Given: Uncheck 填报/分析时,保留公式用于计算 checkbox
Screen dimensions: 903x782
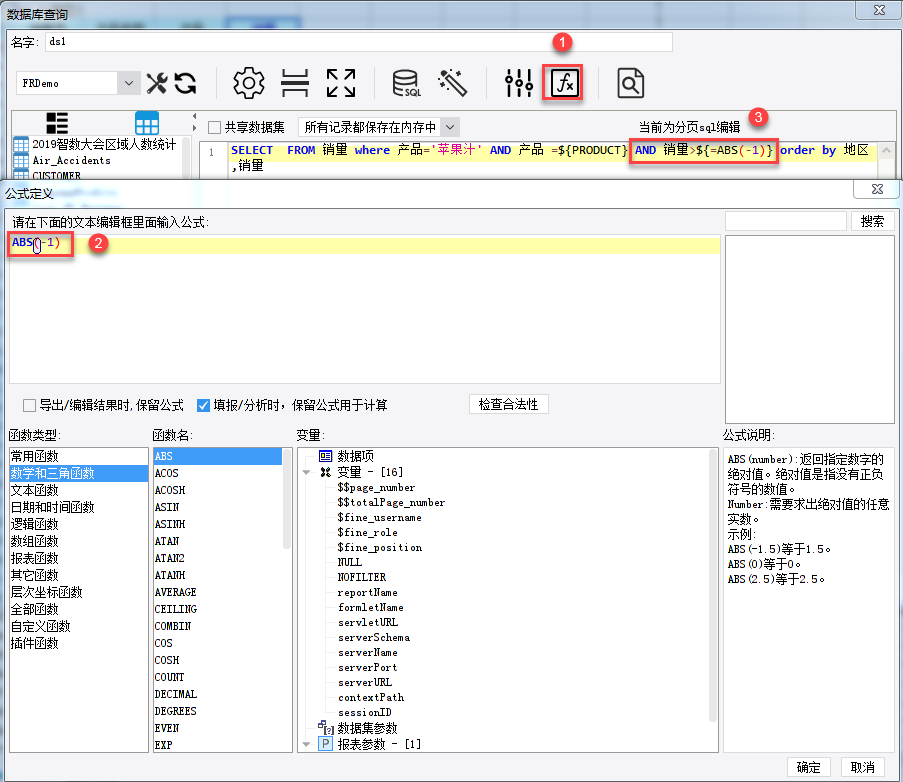Looking at the screenshot, I should click(203, 405).
